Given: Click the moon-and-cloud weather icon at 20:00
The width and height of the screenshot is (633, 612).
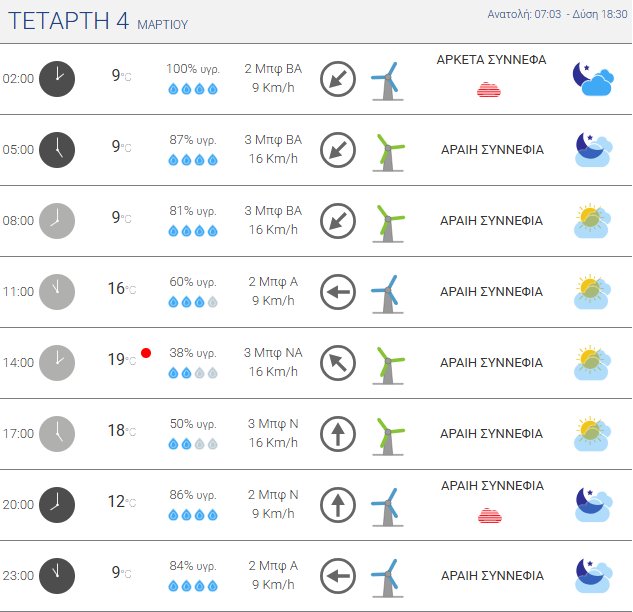Looking at the screenshot, I should click(593, 505).
